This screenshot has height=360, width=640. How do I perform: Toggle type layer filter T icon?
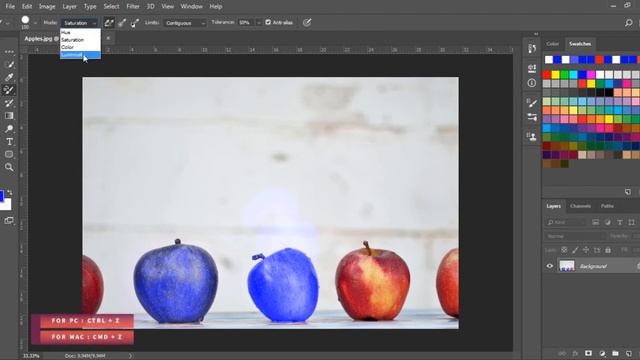pos(620,222)
